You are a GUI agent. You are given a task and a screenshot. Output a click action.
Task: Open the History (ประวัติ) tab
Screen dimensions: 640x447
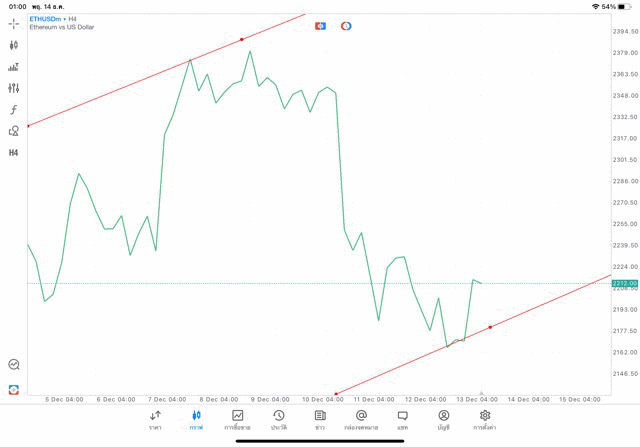278,420
